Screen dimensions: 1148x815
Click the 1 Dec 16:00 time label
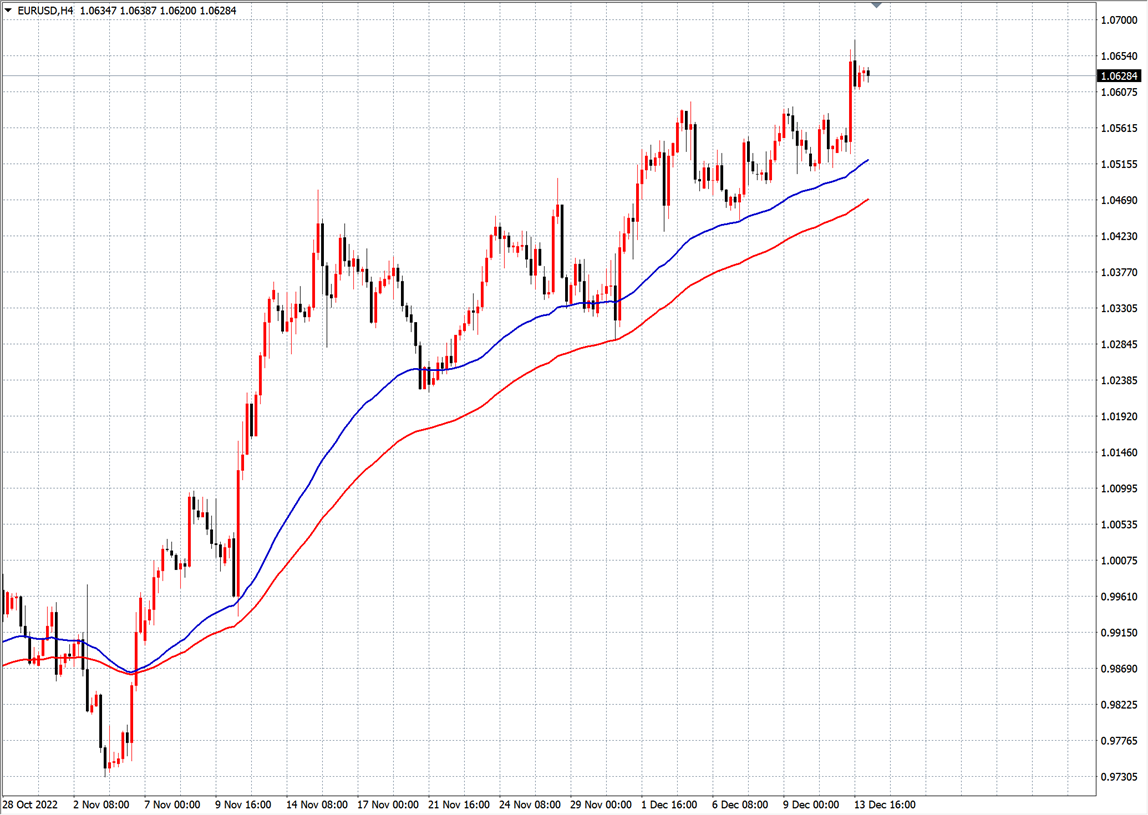(670, 804)
